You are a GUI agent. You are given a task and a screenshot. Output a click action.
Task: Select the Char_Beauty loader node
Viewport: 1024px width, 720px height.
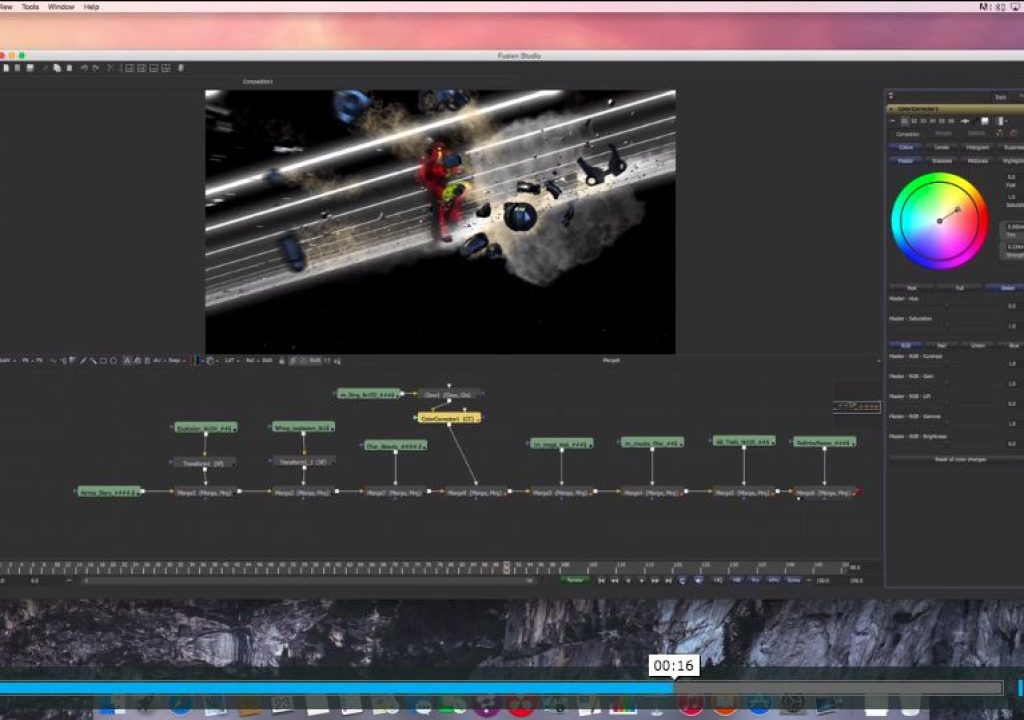click(396, 446)
